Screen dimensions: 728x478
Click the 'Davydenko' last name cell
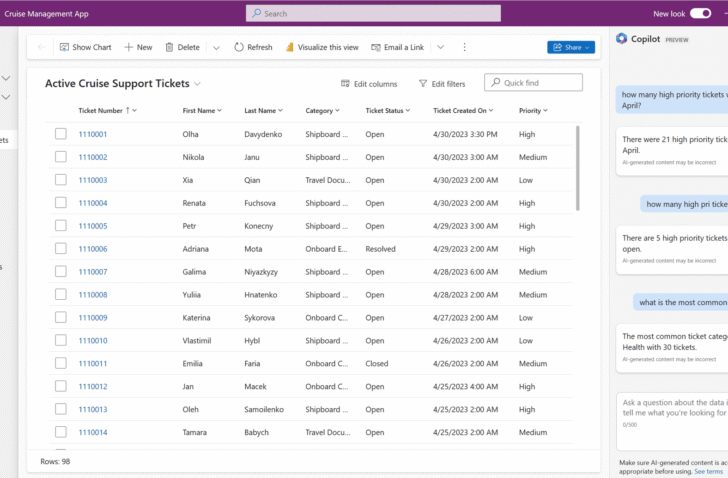263,134
